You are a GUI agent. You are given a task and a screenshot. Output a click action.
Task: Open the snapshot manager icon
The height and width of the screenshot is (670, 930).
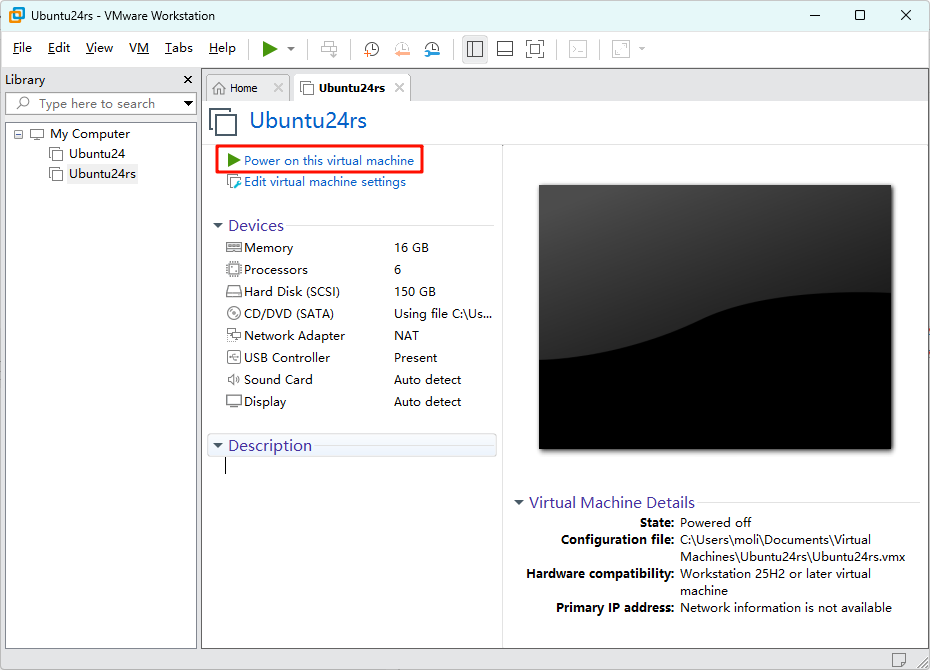tap(432, 49)
